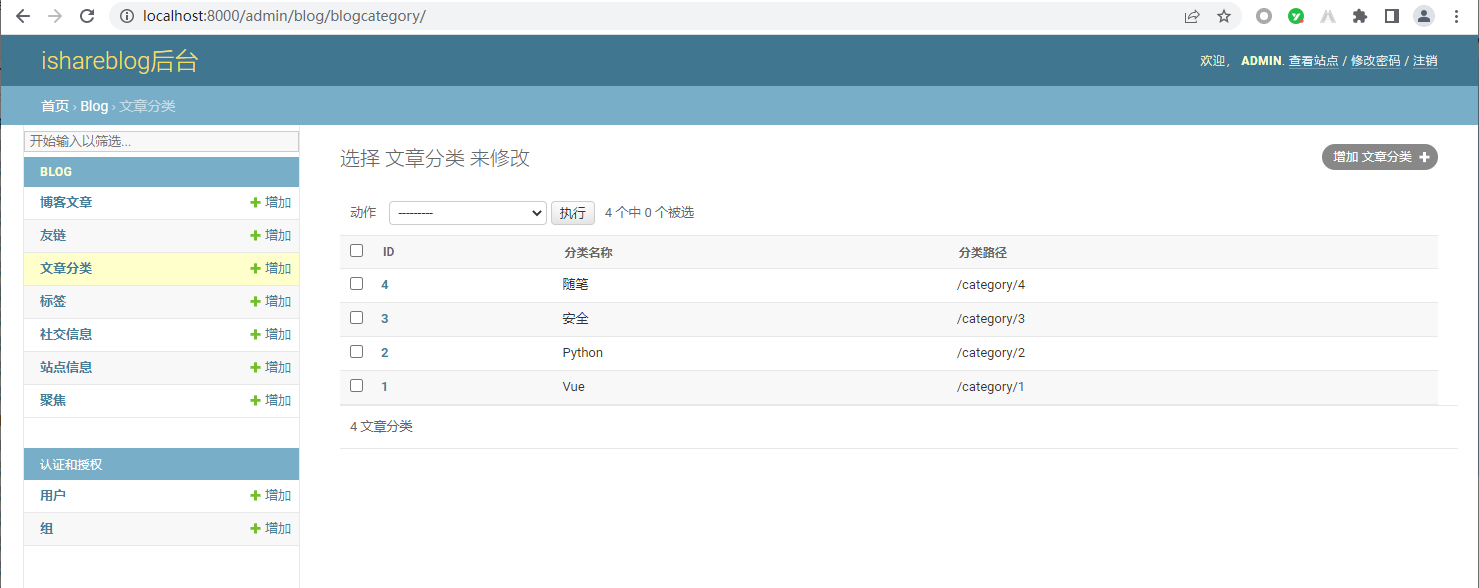This screenshot has height=588, width=1479.
Task: Open the browser extensions puzzle icon
Action: point(1359,16)
